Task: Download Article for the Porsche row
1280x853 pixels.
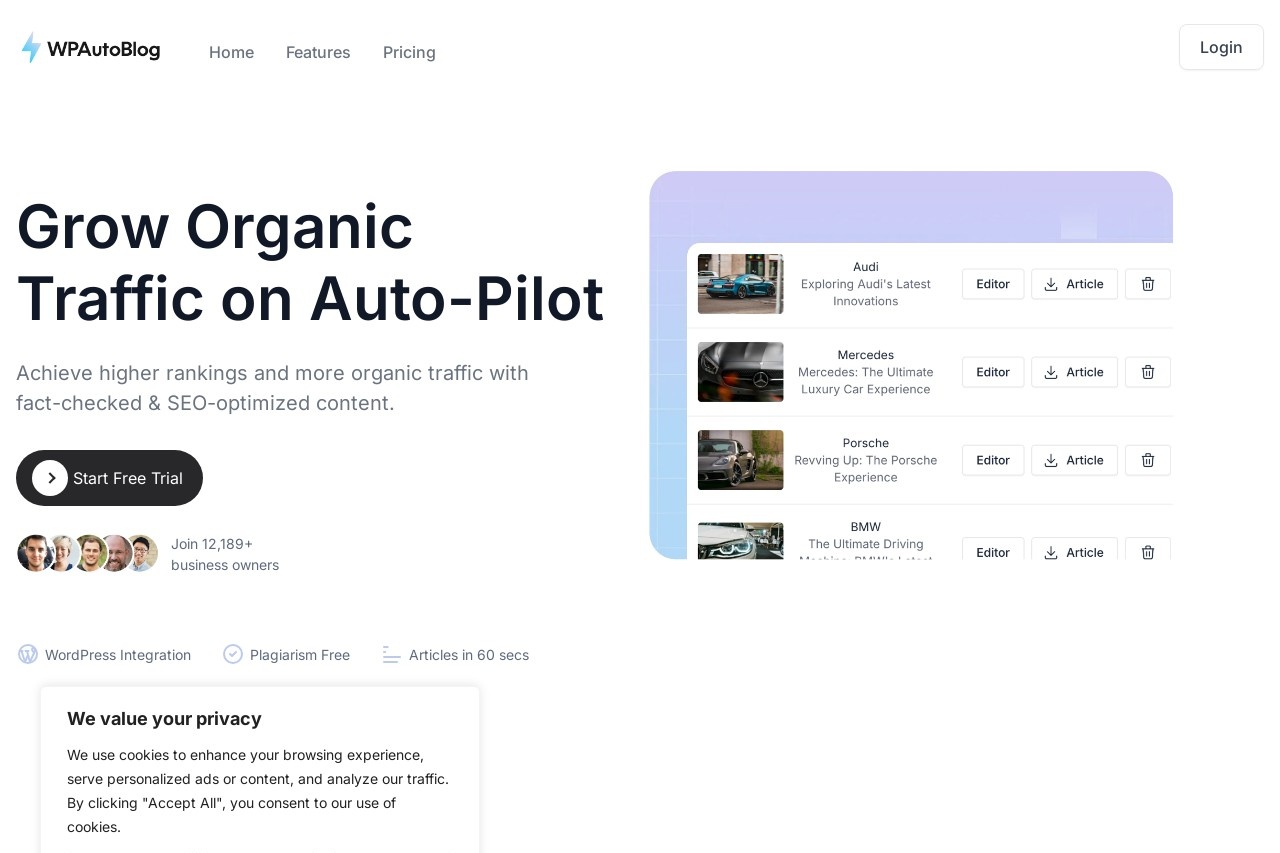Action: [x=1074, y=460]
